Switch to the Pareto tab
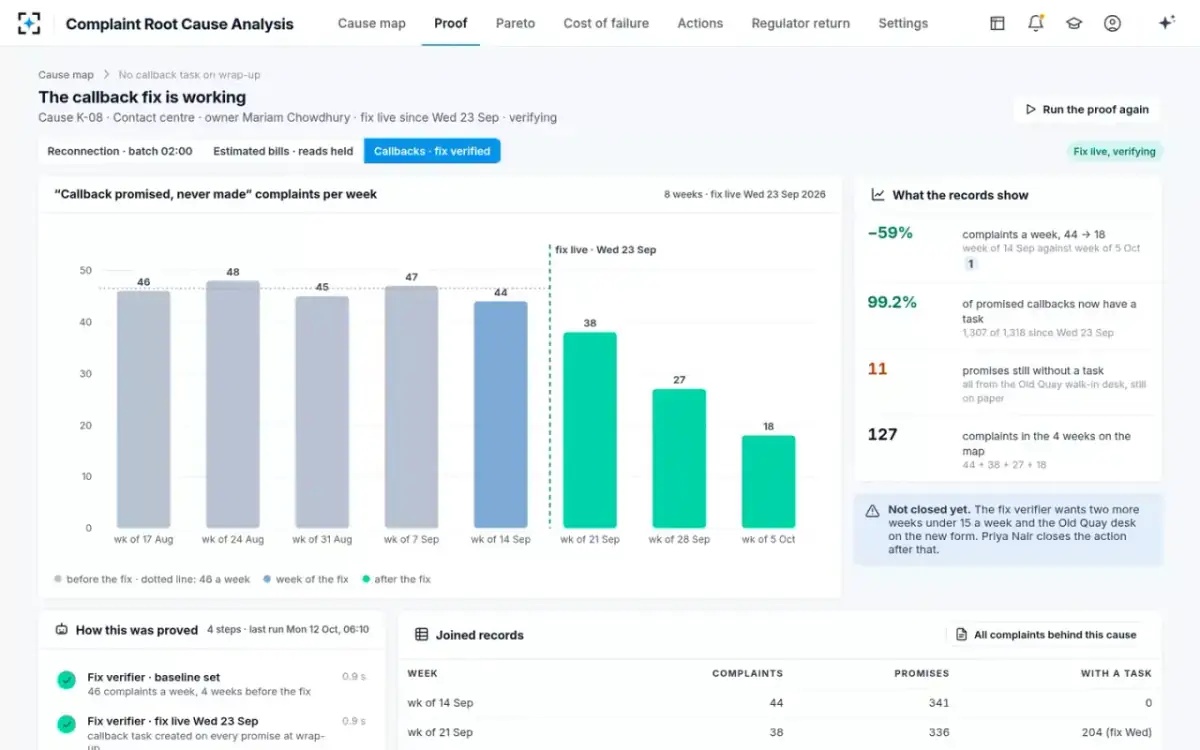The image size is (1200, 750). click(516, 23)
